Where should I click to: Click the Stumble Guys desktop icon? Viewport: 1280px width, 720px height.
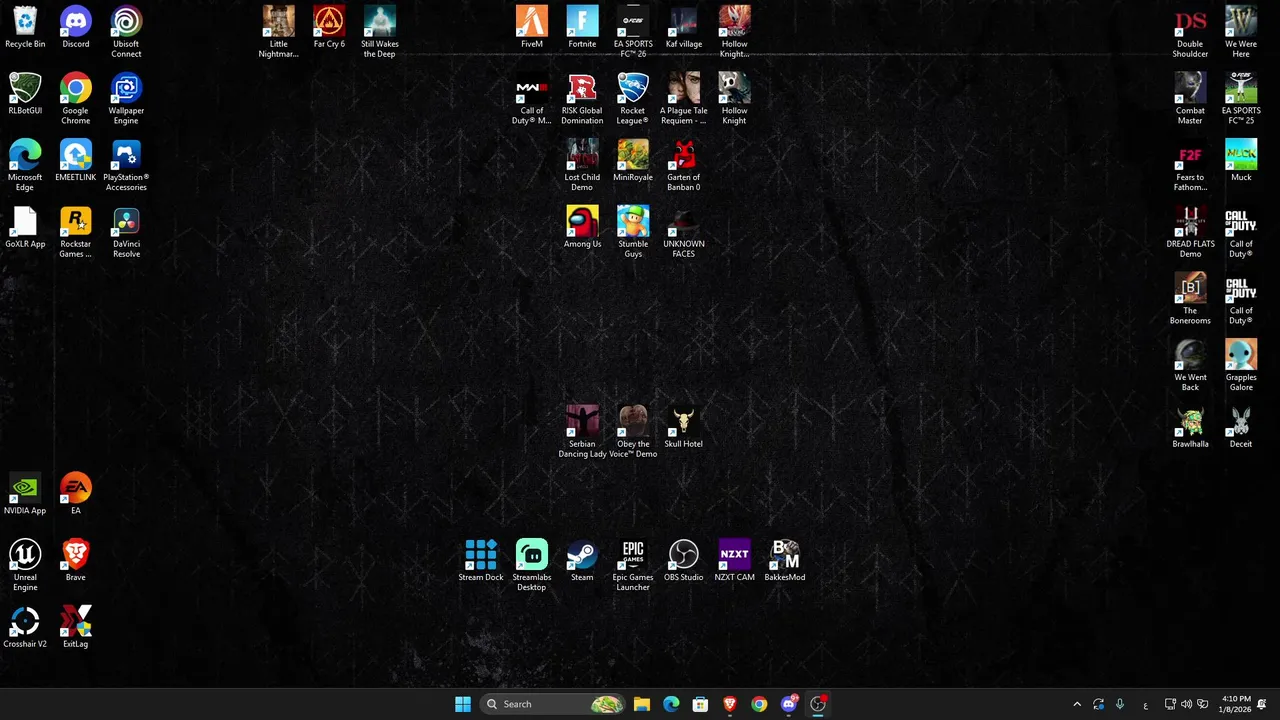click(x=633, y=232)
